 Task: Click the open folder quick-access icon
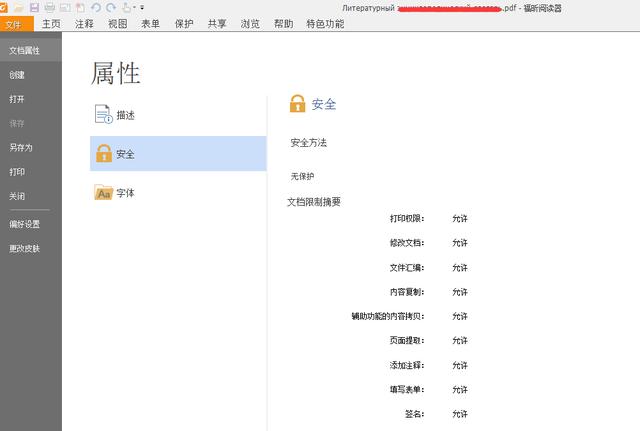(19, 7)
